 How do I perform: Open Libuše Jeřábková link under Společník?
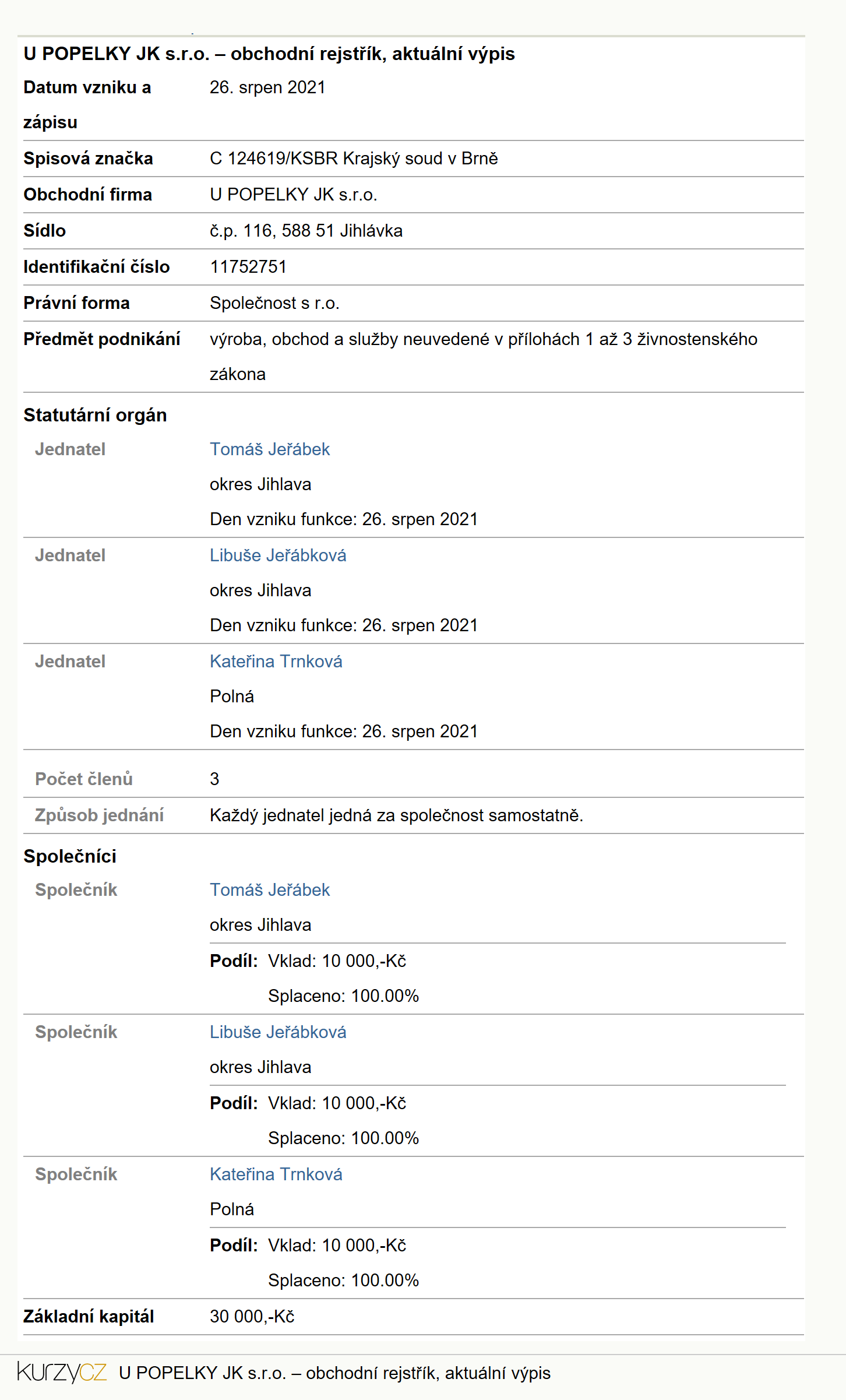278,1032
